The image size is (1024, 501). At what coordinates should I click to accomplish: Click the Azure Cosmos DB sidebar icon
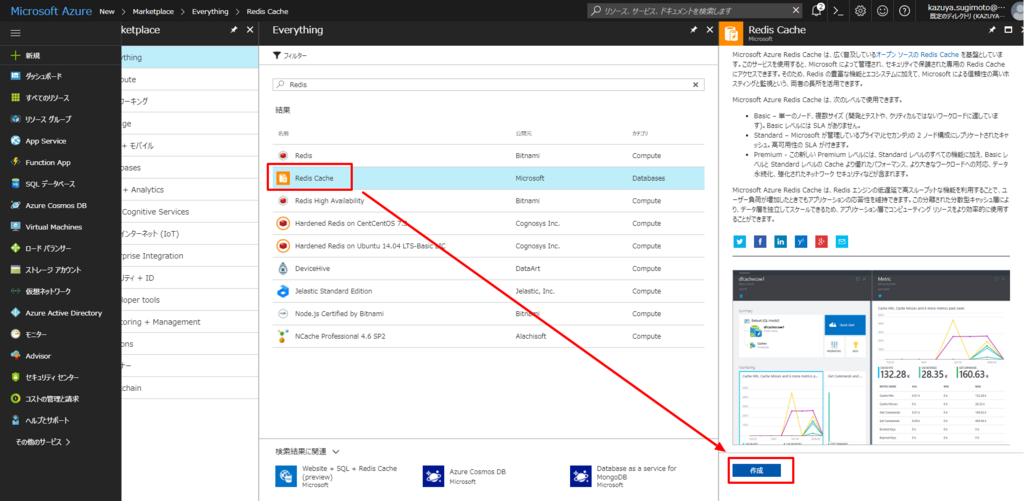coord(16,205)
